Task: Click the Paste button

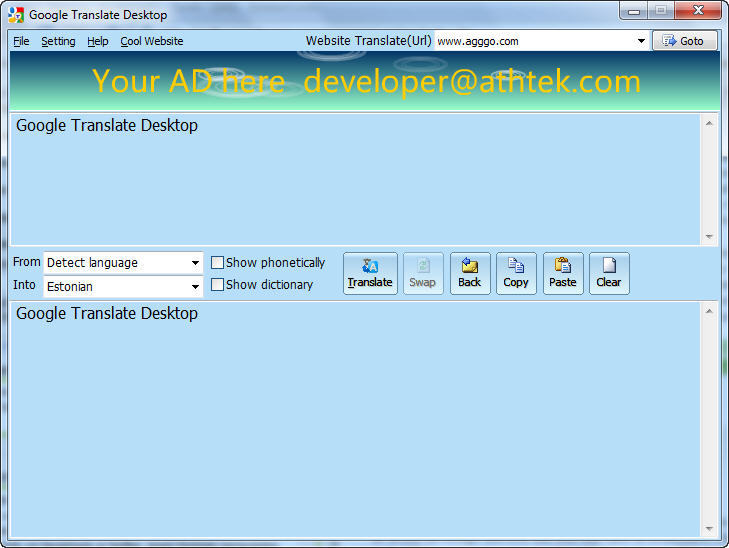Action: click(x=563, y=273)
